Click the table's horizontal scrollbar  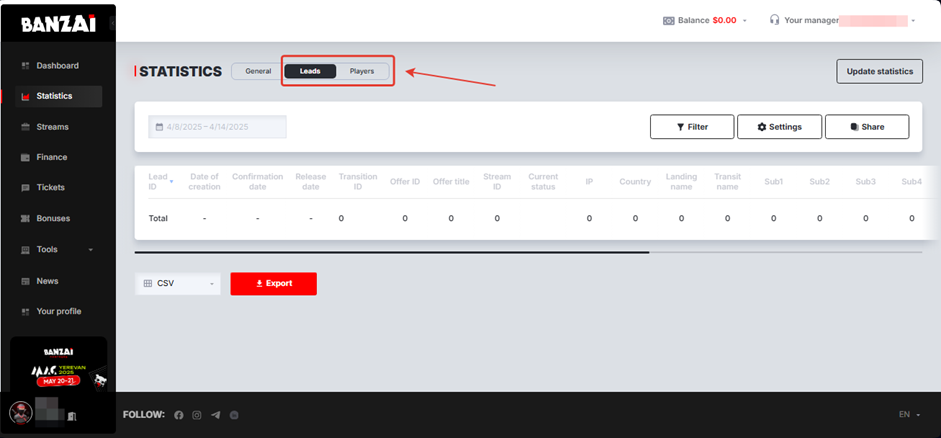pyautogui.click(x=392, y=253)
